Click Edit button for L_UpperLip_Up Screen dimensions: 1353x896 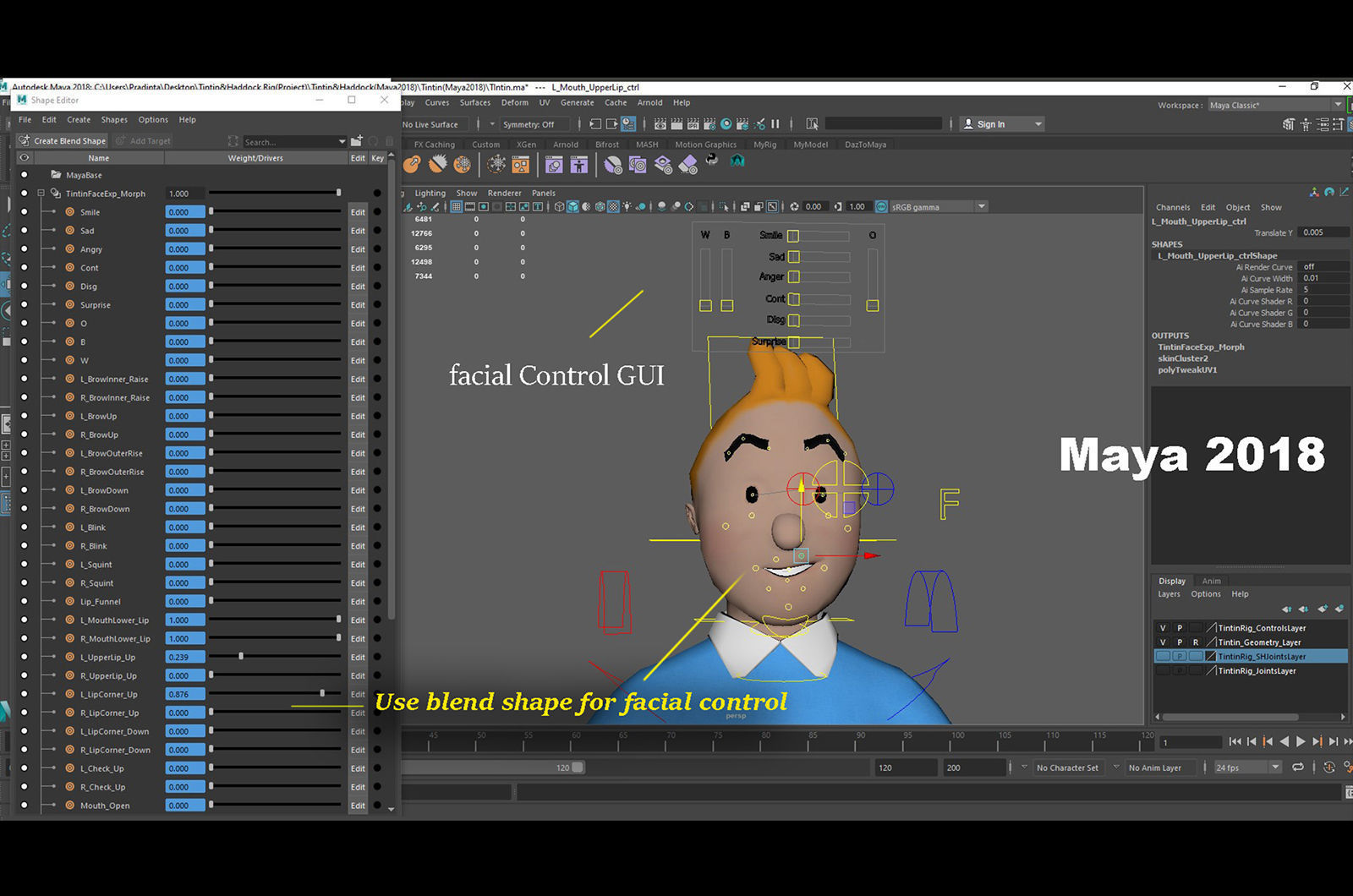[x=358, y=657]
